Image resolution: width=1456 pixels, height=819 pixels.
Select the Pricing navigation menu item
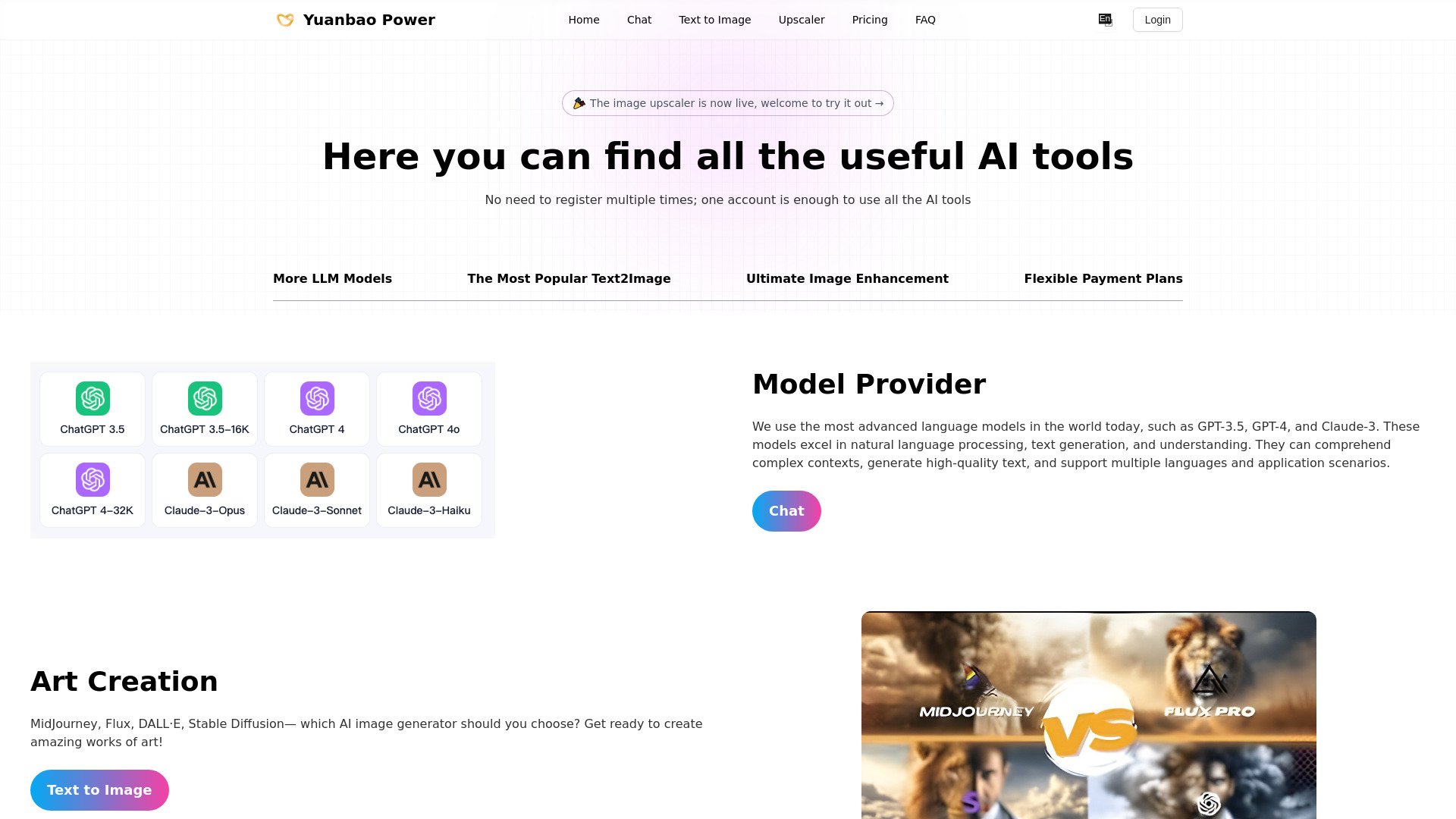pyautogui.click(x=870, y=20)
